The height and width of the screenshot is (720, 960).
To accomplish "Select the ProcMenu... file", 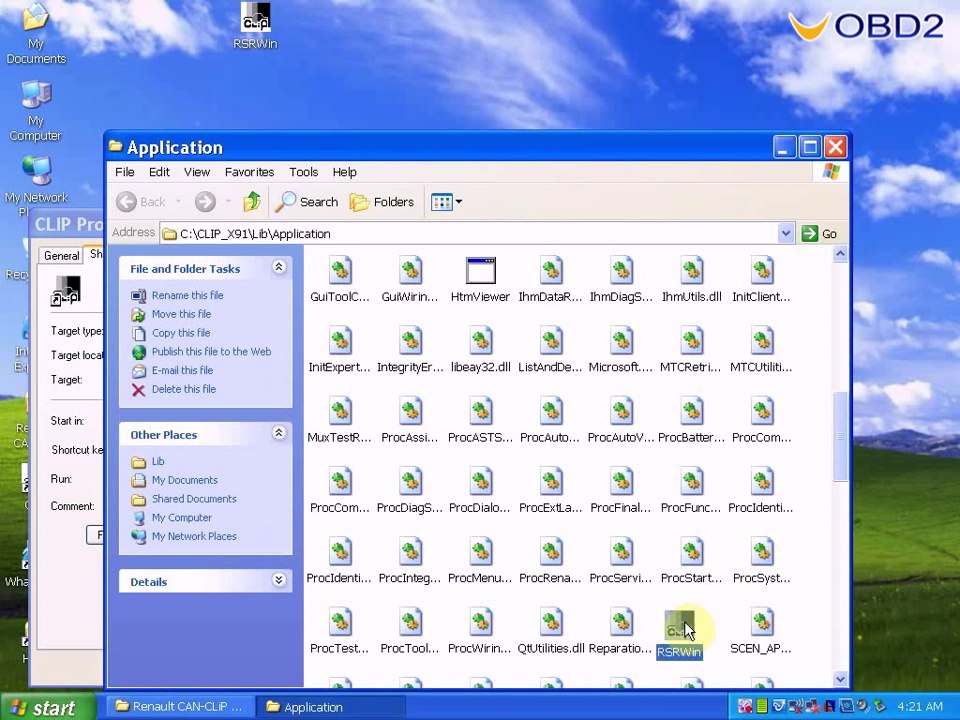I will (x=480, y=561).
